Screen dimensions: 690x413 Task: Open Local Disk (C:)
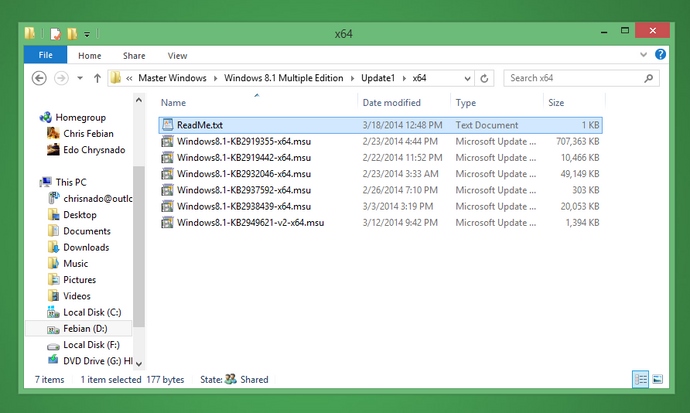click(x=92, y=312)
